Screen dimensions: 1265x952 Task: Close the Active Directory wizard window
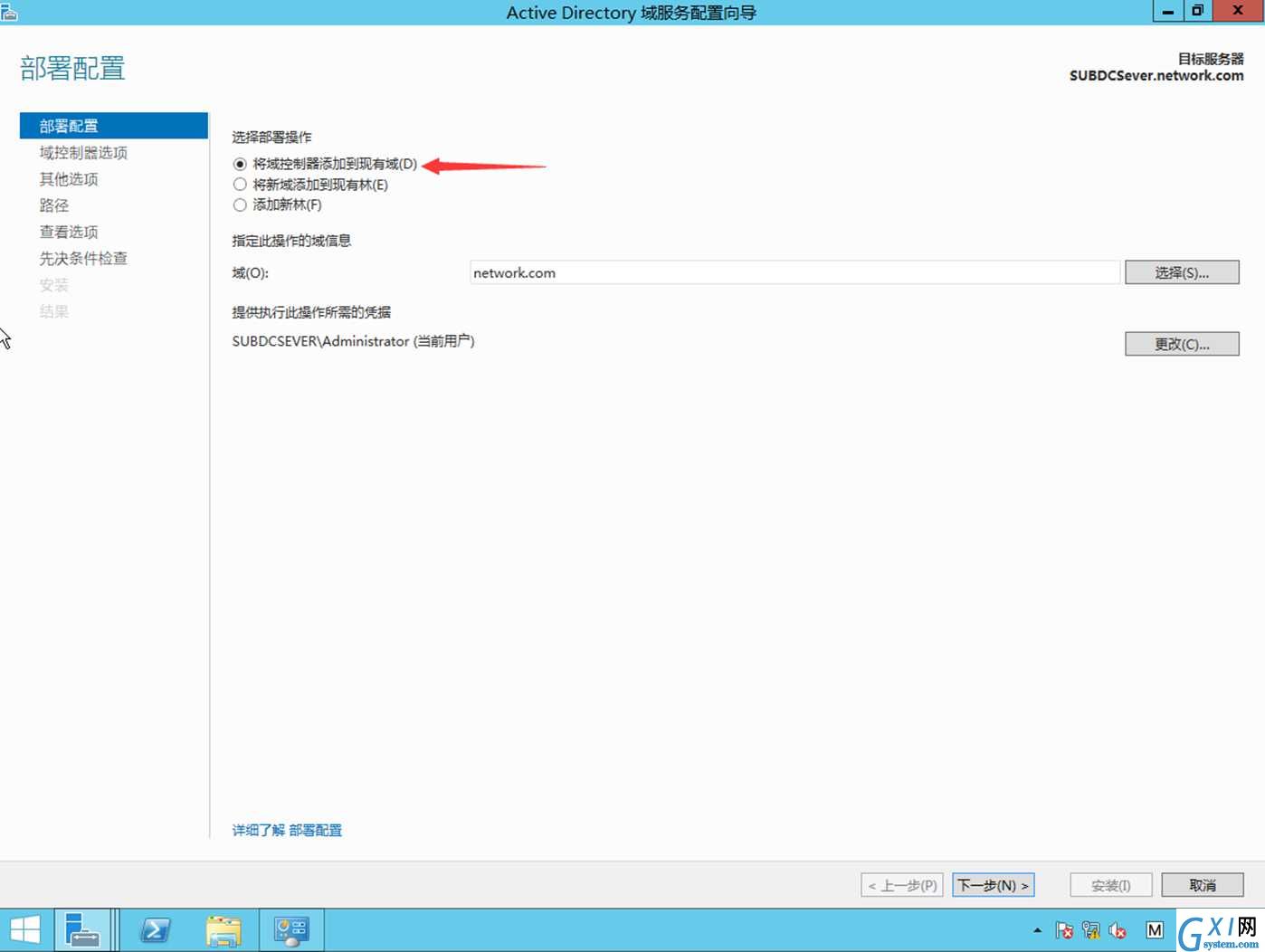tap(1238, 11)
